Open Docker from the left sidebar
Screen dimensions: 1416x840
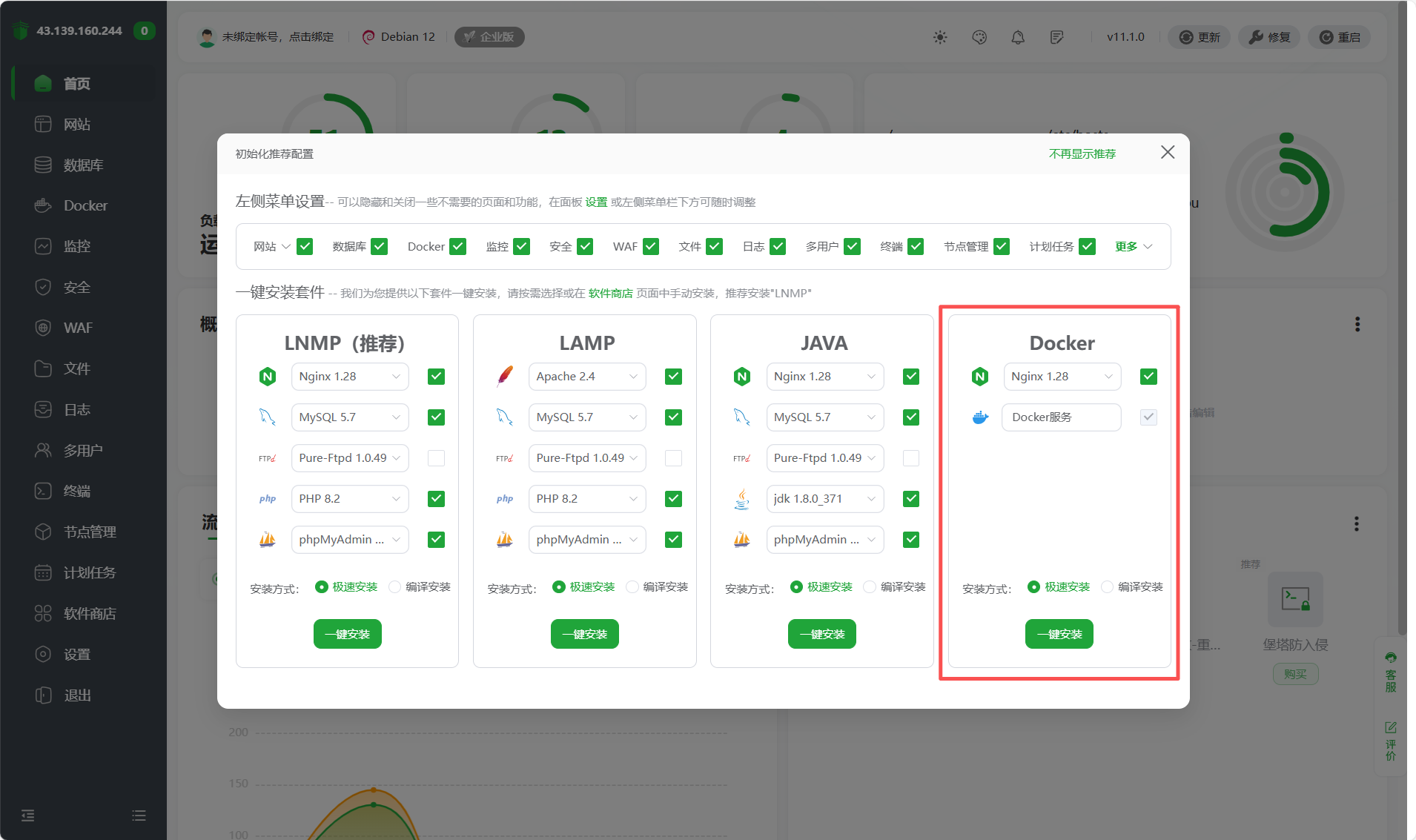[85, 205]
